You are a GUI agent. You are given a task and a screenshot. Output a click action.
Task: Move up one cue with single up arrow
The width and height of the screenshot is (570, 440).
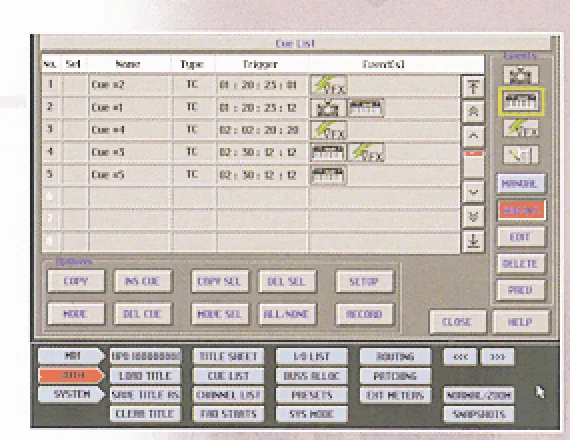point(473,136)
